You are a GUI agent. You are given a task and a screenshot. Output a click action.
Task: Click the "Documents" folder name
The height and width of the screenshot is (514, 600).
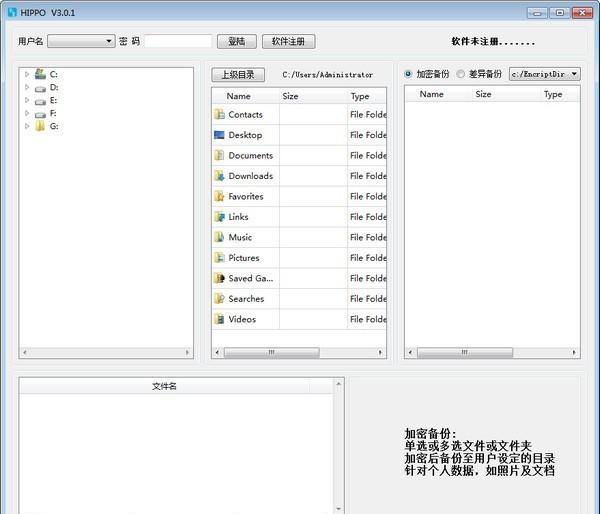(x=251, y=155)
